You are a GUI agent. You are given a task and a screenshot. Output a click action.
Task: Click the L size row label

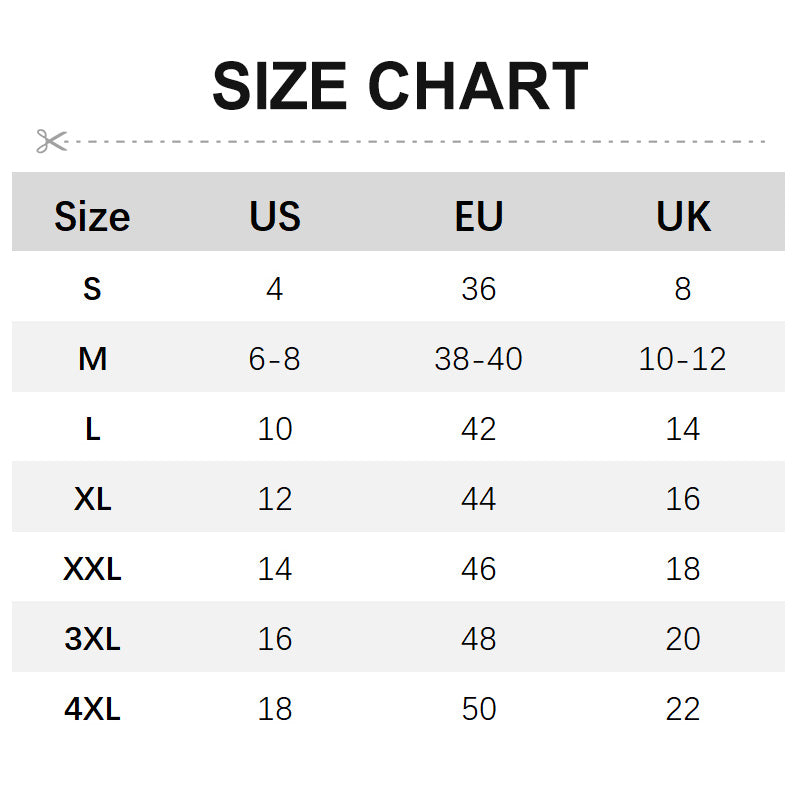click(92, 429)
